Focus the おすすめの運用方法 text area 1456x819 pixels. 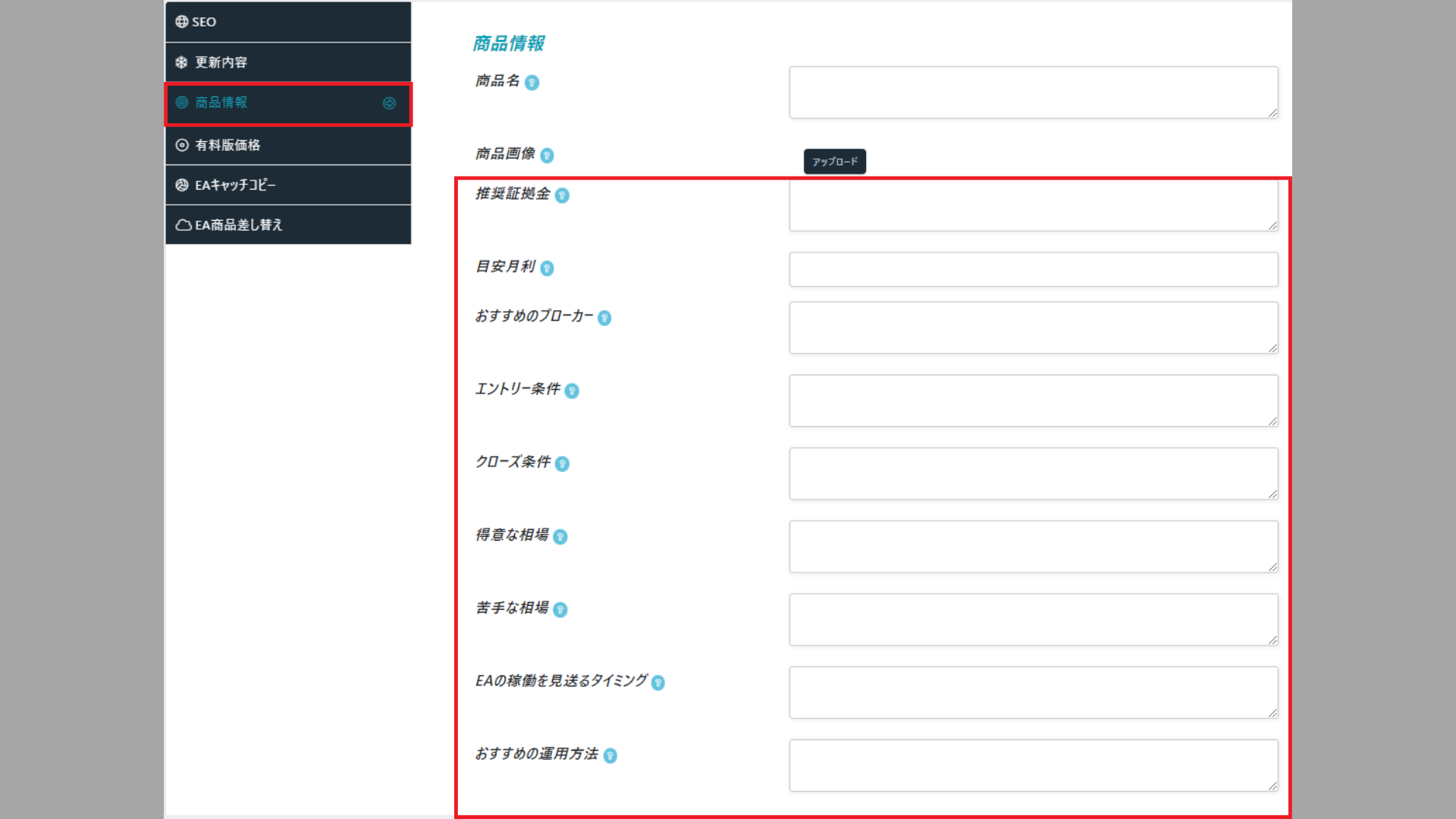1034,765
